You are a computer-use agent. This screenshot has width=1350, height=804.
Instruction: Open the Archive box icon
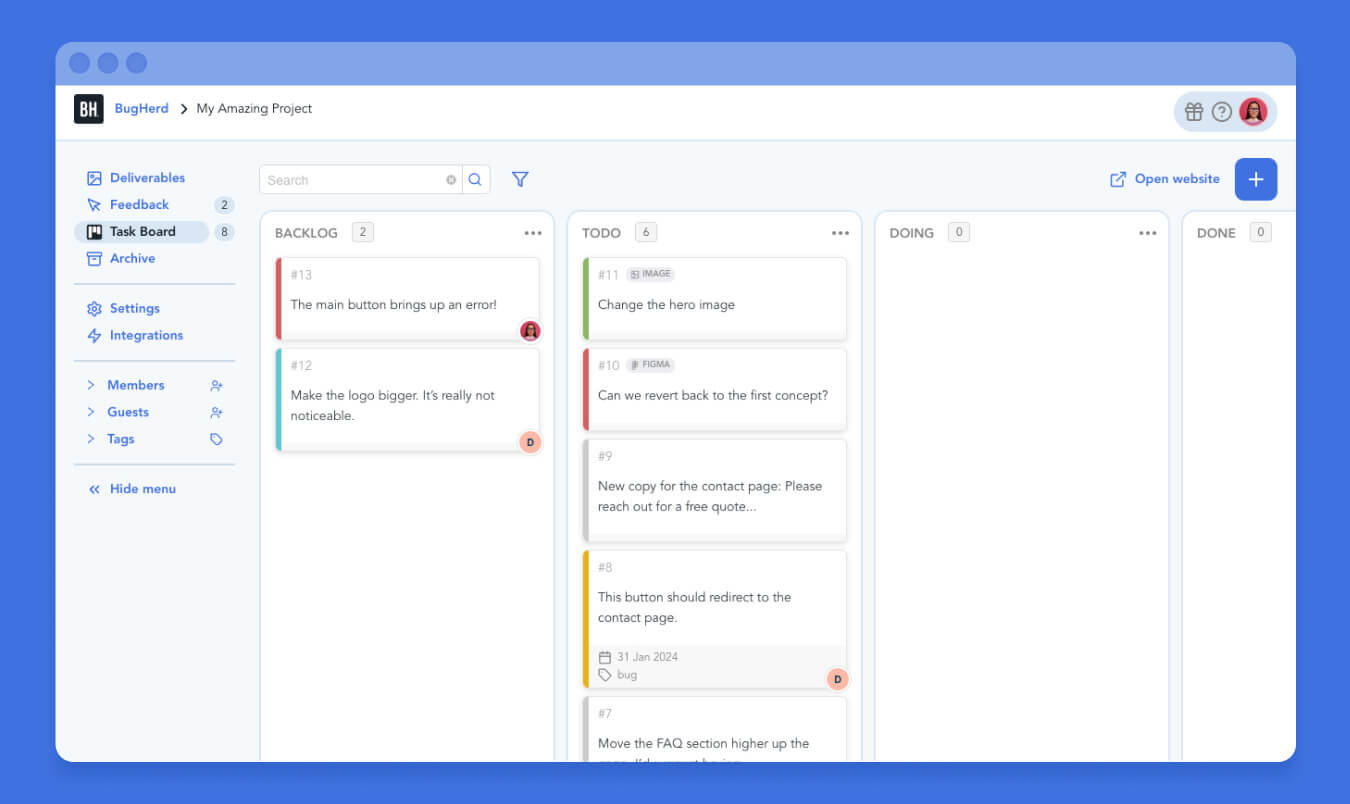click(x=92, y=258)
